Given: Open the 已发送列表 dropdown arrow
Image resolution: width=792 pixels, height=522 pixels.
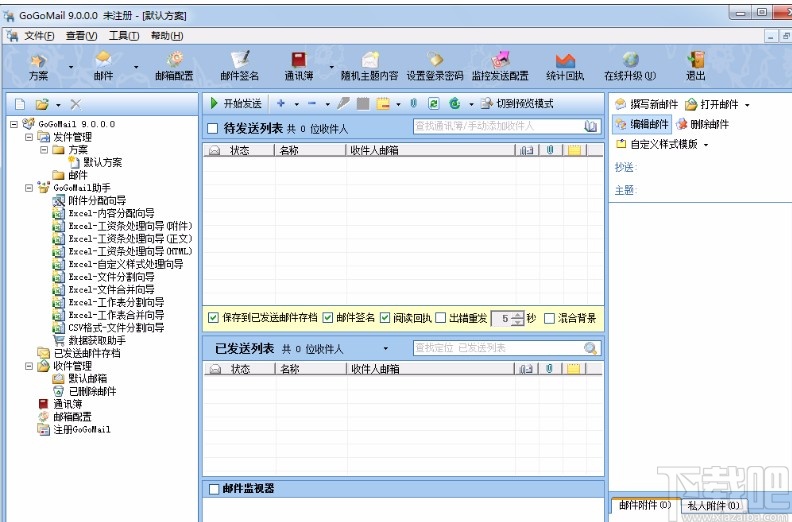Looking at the screenshot, I should click(x=385, y=348).
